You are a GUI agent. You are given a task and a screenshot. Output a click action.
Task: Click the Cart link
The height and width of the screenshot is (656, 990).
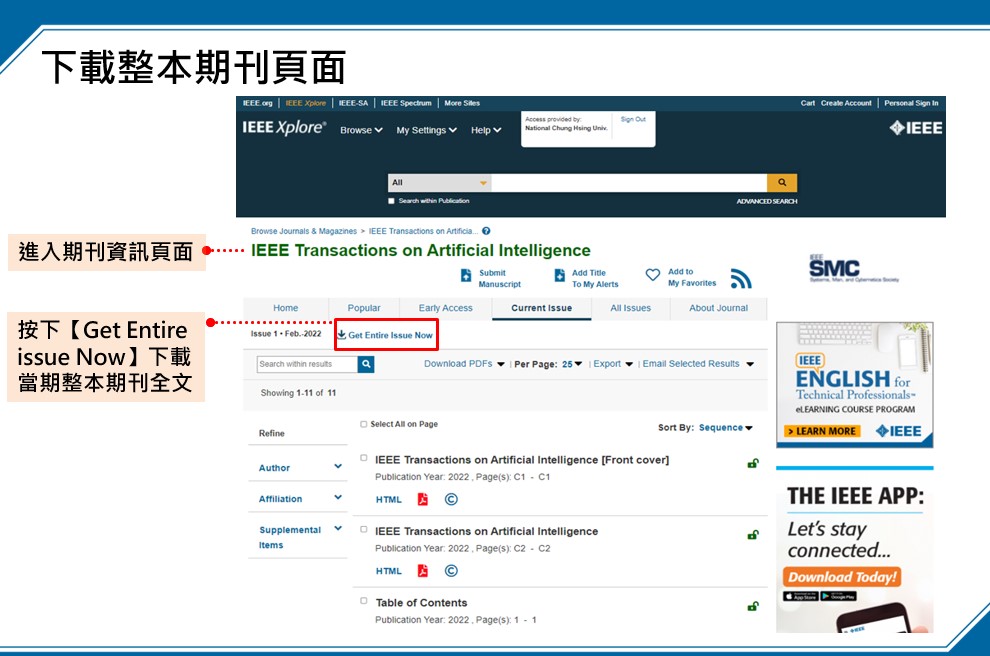tap(808, 103)
